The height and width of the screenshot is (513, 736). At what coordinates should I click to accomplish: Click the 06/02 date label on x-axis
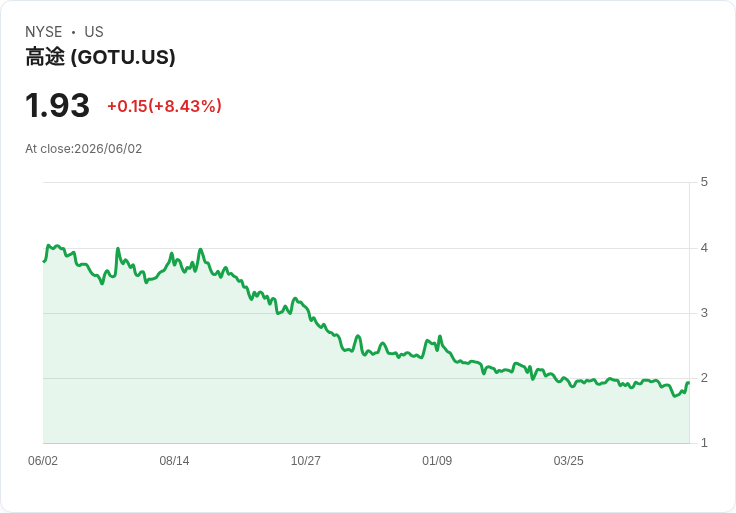(43, 461)
